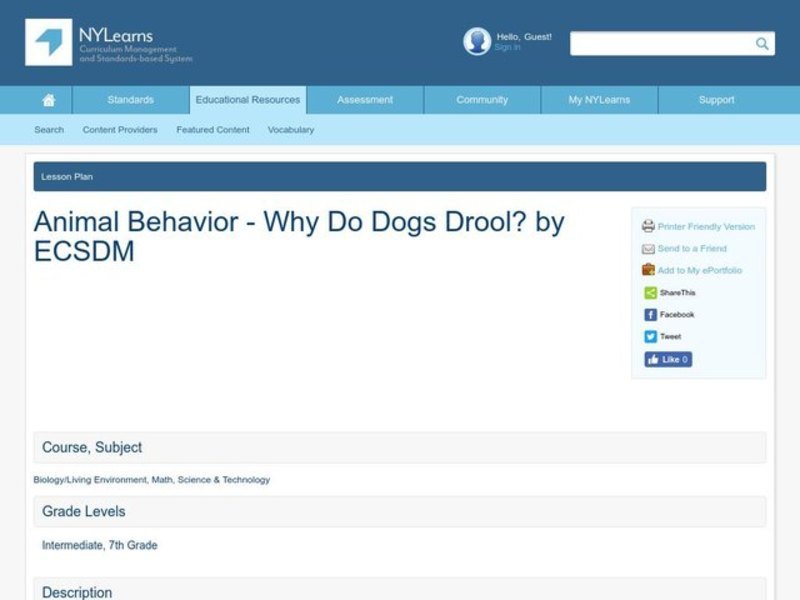800x600 pixels.
Task: Open Send to a Friend envelope icon
Action: coord(647,248)
